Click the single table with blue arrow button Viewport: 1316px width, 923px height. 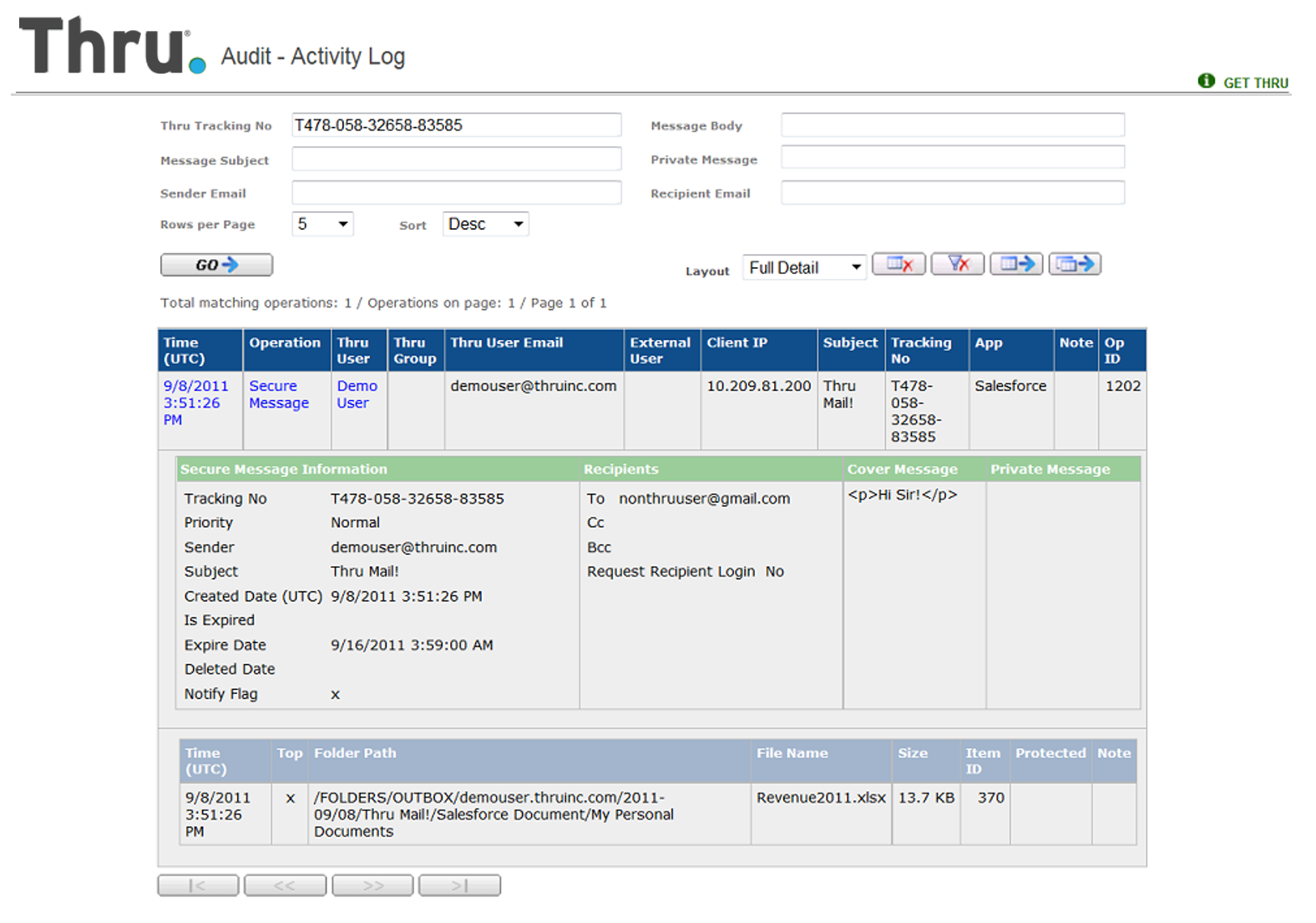(x=1016, y=265)
